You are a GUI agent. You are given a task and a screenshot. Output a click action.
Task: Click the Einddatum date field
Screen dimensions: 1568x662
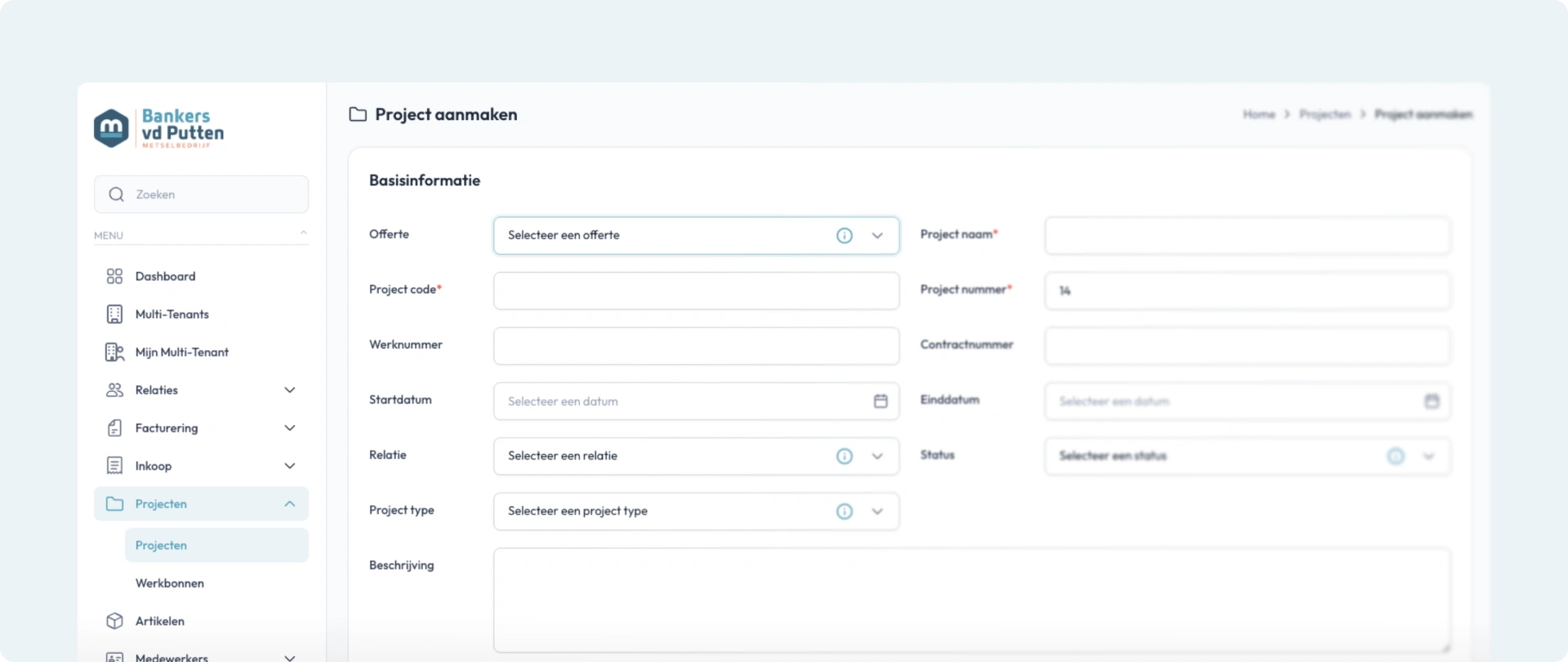coord(1247,401)
